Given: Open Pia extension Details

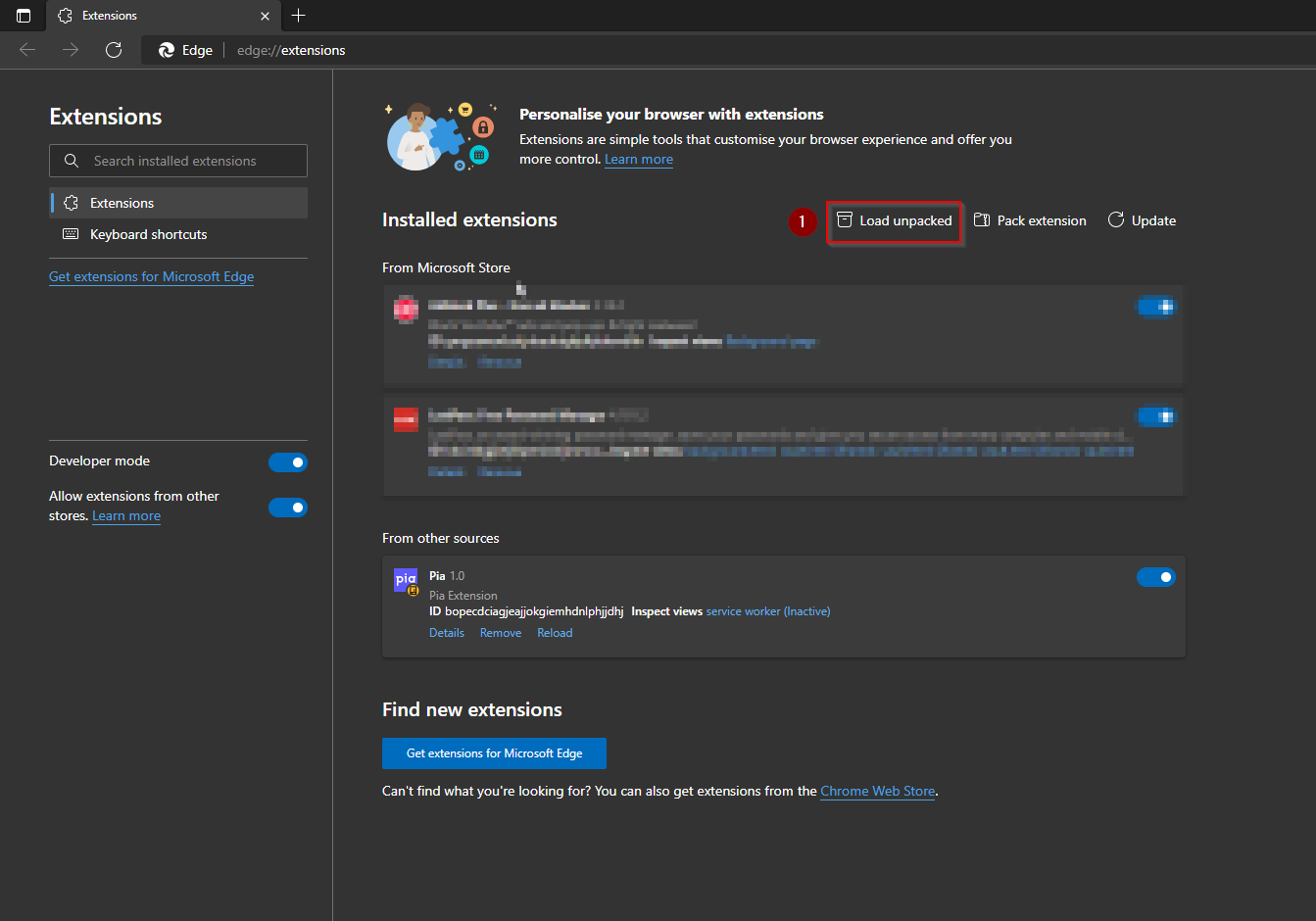Looking at the screenshot, I should pyautogui.click(x=447, y=633).
